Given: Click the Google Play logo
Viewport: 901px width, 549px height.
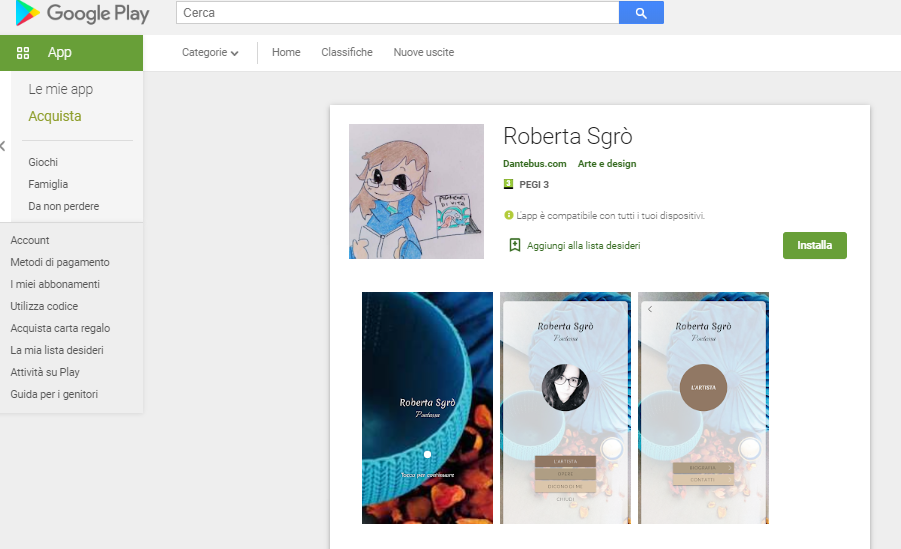Looking at the screenshot, I should pos(82,13).
